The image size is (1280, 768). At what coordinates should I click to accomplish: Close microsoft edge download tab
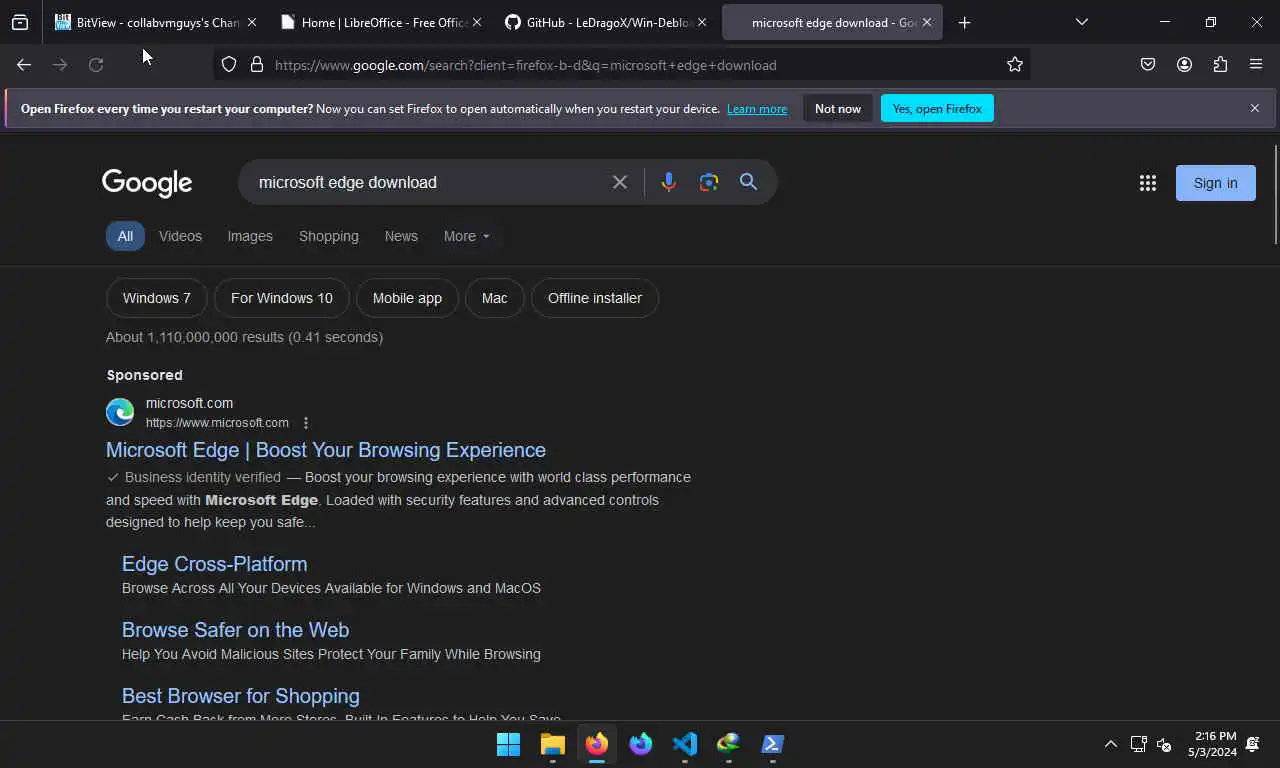tap(927, 22)
